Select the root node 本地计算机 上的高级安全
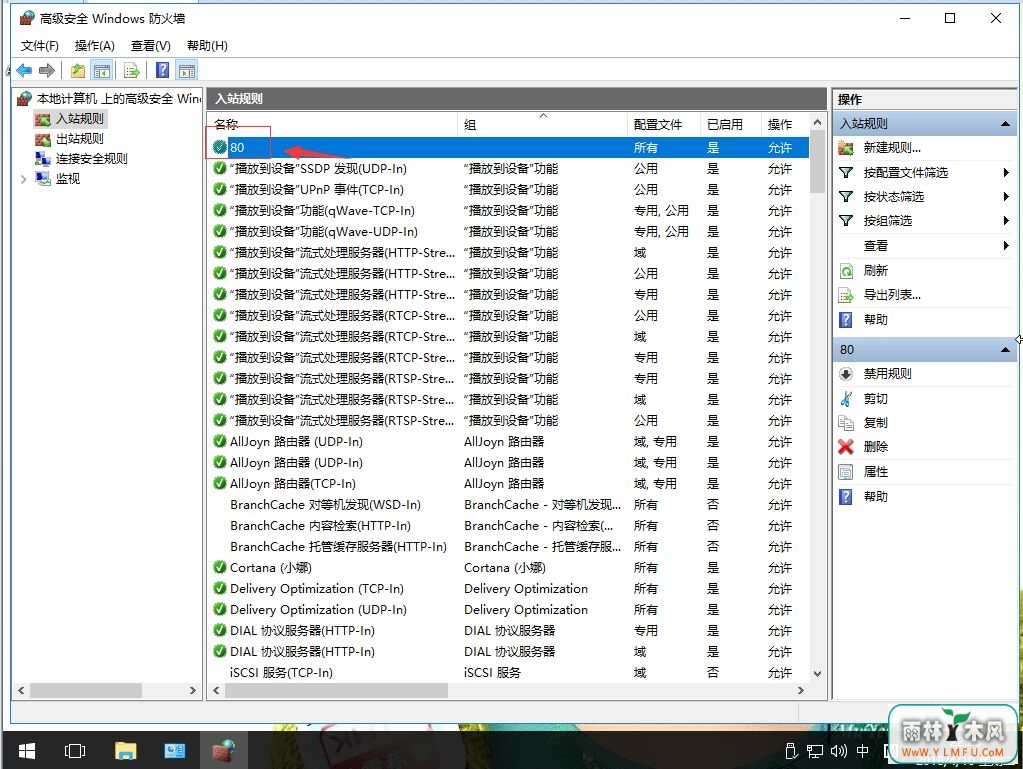Screen dimensions: 1023x769 118,98
